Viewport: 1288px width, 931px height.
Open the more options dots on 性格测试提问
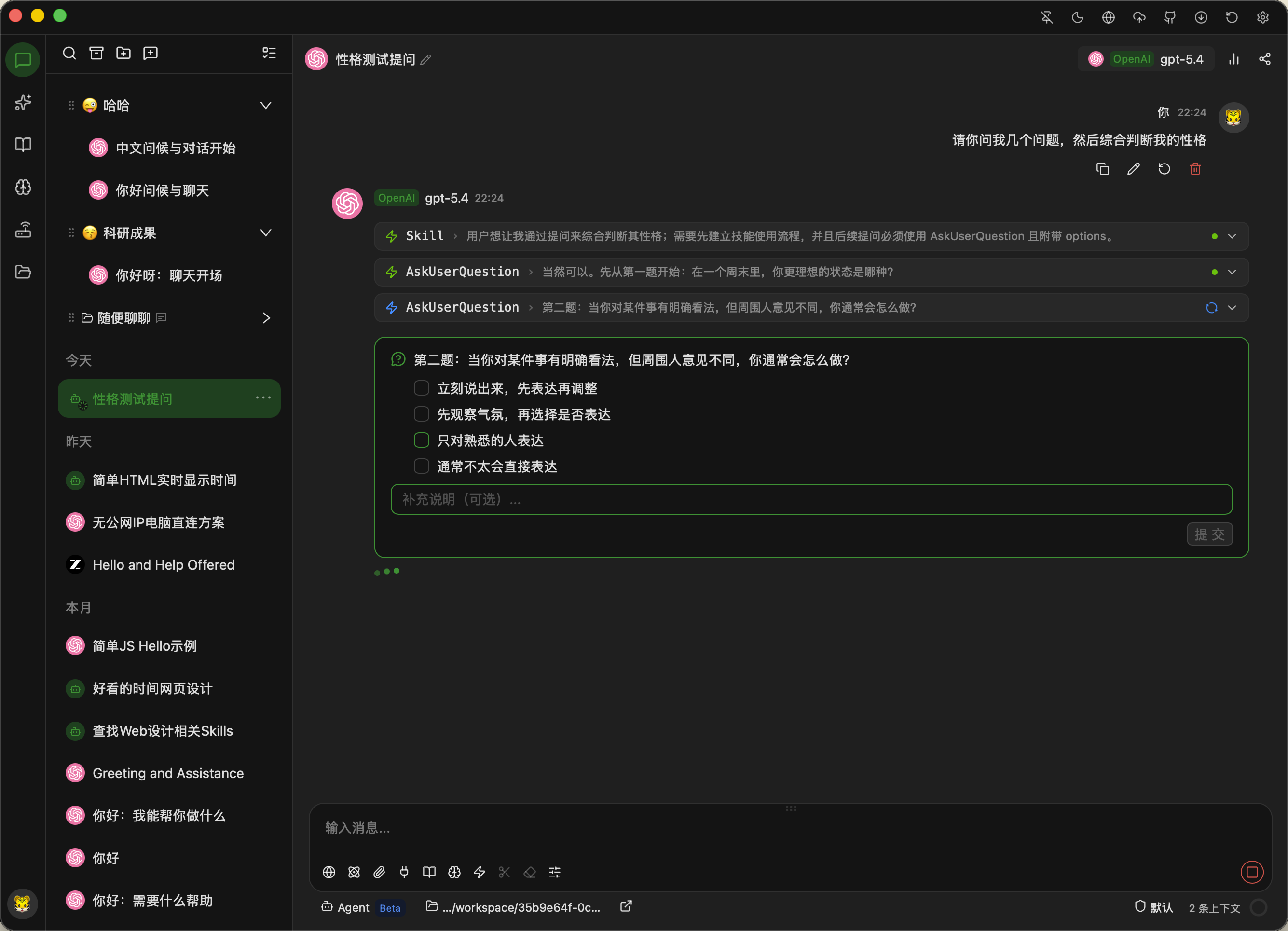(263, 398)
